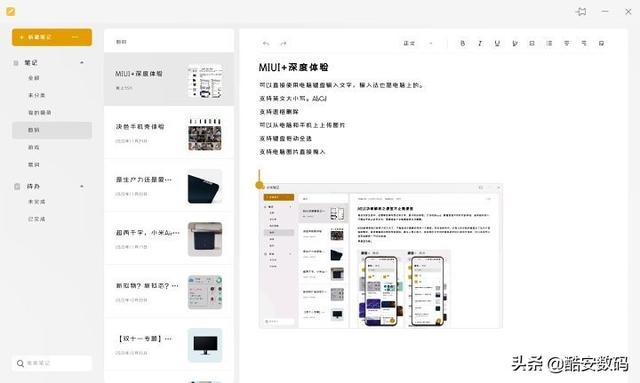
Task: Click the line 支持电脑图片直接拖入
Action: click(292, 152)
